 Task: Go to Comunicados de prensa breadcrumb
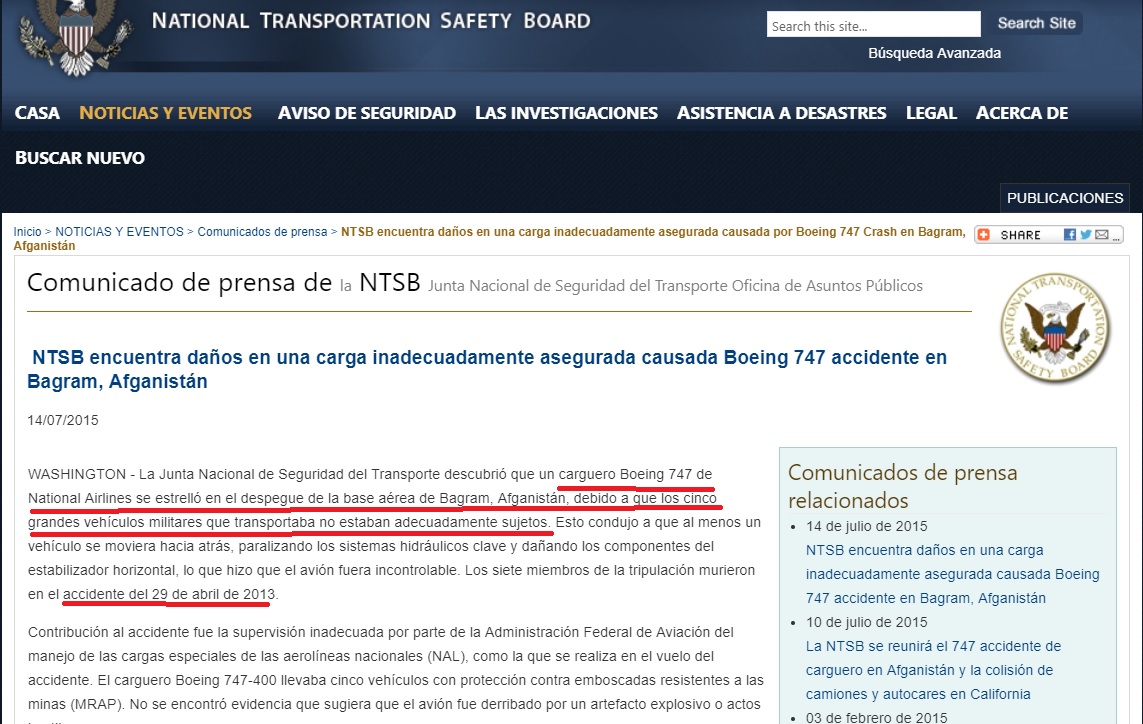[262, 232]
